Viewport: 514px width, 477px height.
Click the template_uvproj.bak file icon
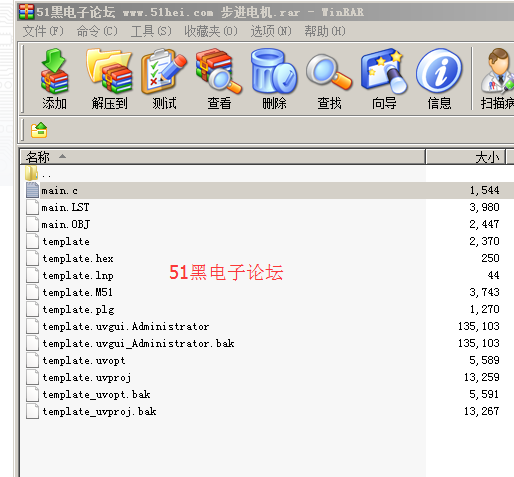[x=32, y=411]
